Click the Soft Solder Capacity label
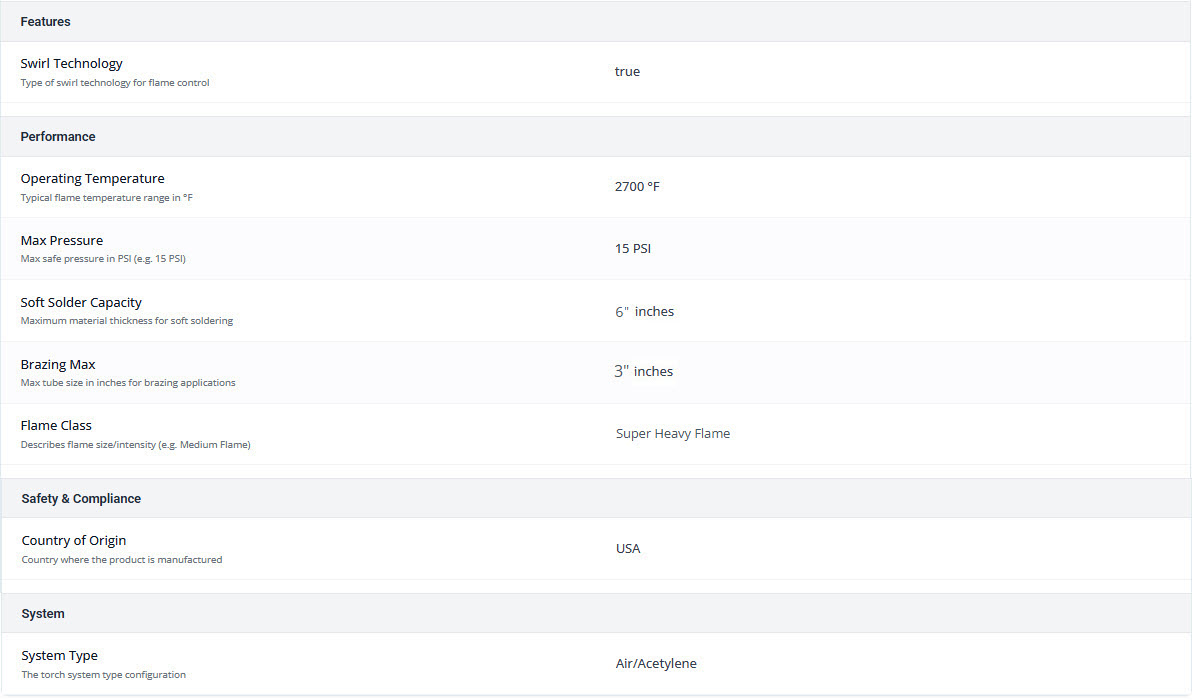Screen dimensions: 1192x700 [81, 302]
